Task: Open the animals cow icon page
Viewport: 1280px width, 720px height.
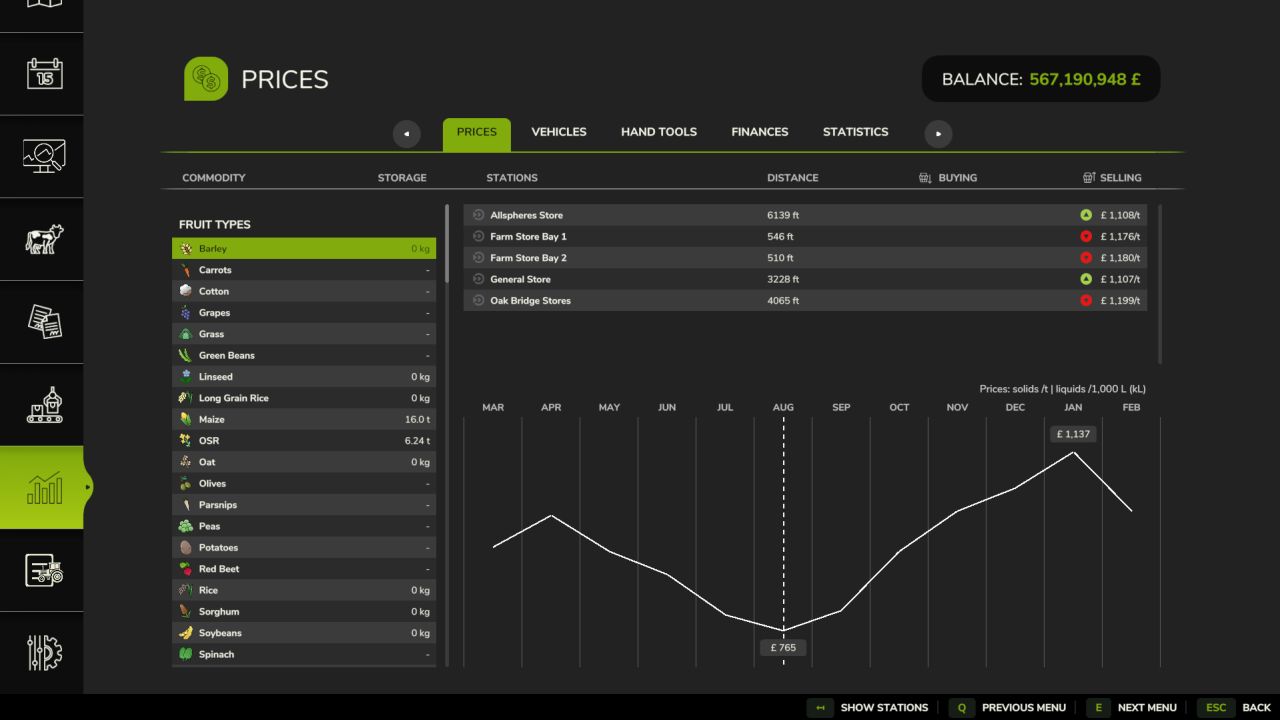Action: tap(43, 239)
